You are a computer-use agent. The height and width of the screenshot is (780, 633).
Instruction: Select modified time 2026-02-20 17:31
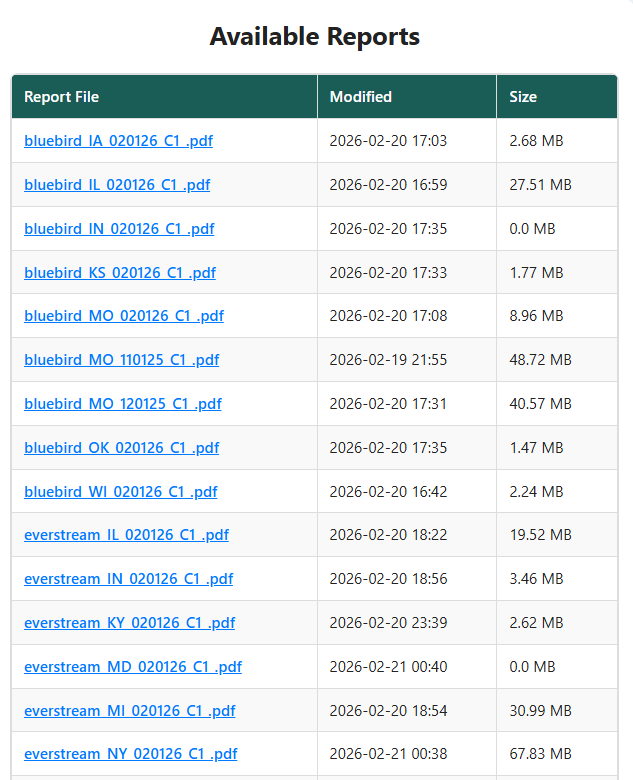pyautogui.click(x=388, y=403)
